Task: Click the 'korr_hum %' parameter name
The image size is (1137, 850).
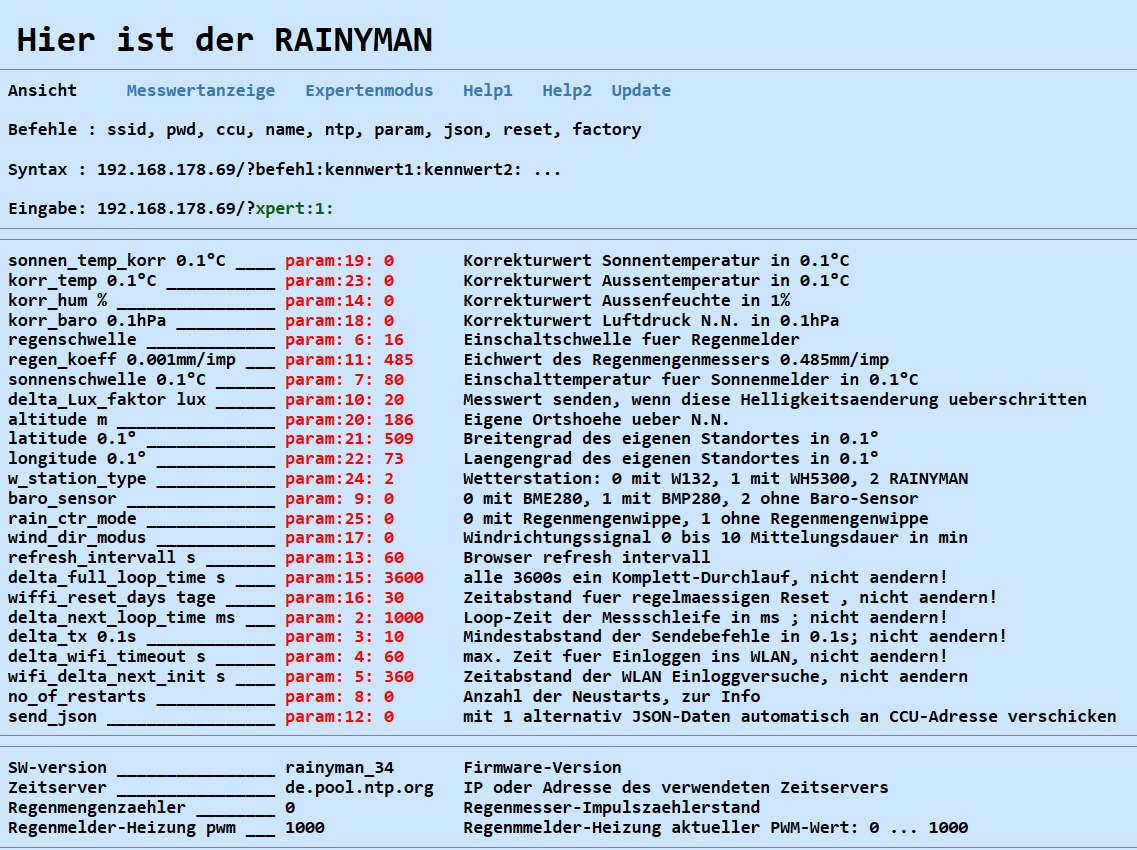Action: point(57,300)
